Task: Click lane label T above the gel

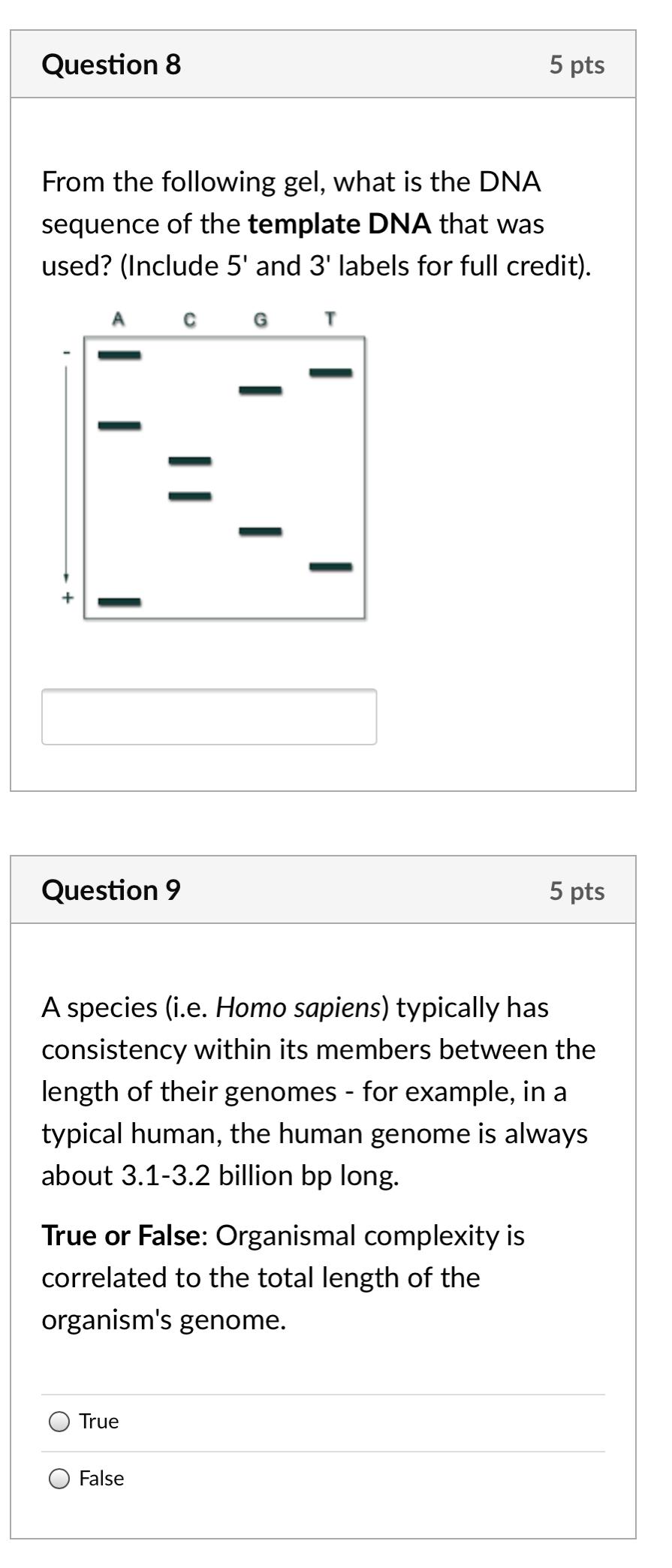Action: (330, 320)
